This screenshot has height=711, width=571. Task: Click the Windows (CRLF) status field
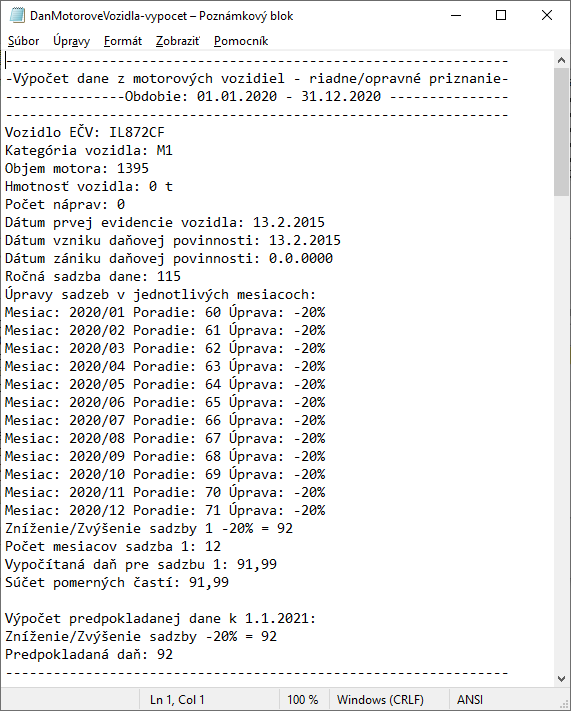tap(380, 700)
